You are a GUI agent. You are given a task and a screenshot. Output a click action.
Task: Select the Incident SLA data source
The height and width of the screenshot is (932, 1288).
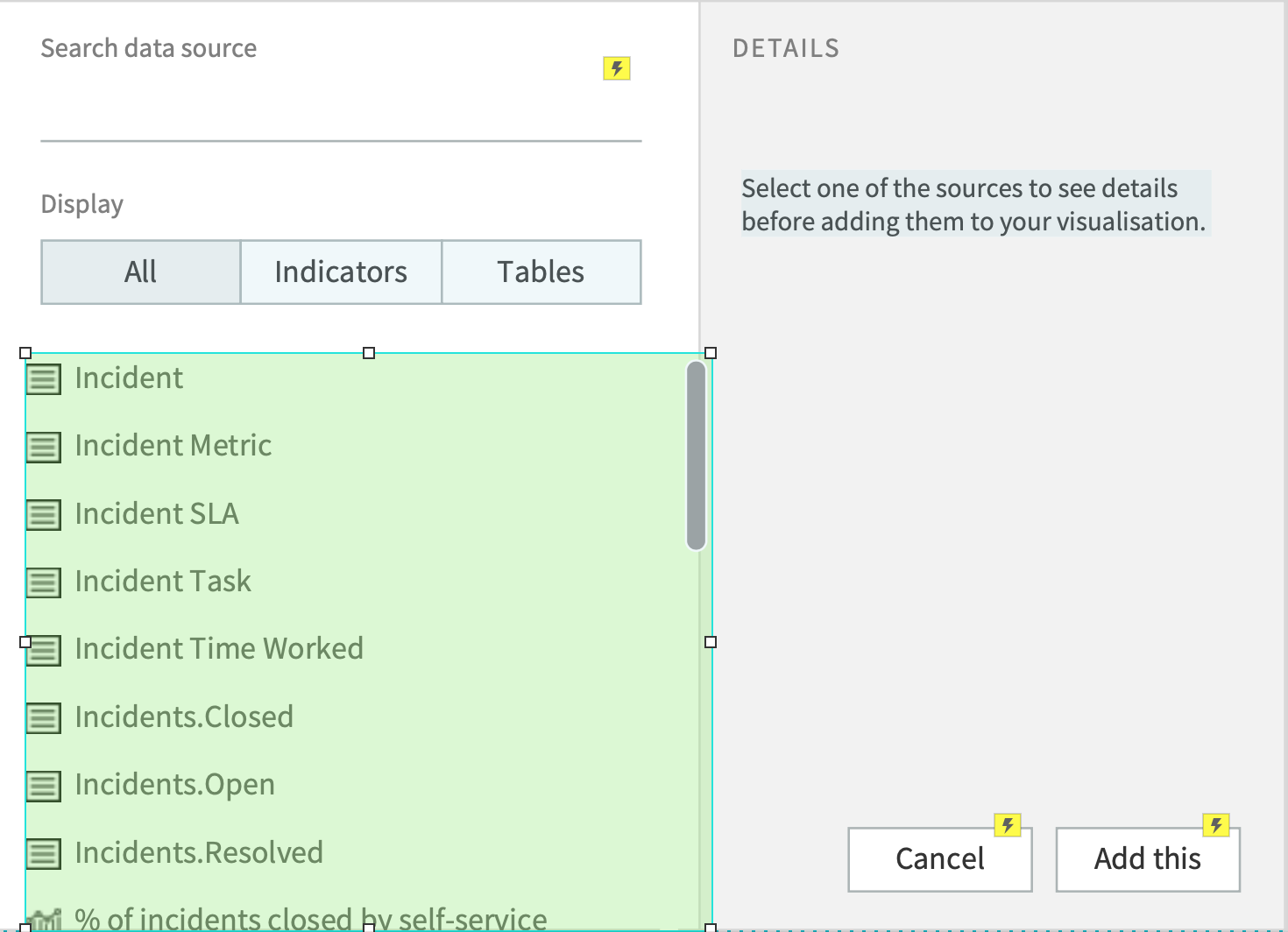tap(157, 514)
